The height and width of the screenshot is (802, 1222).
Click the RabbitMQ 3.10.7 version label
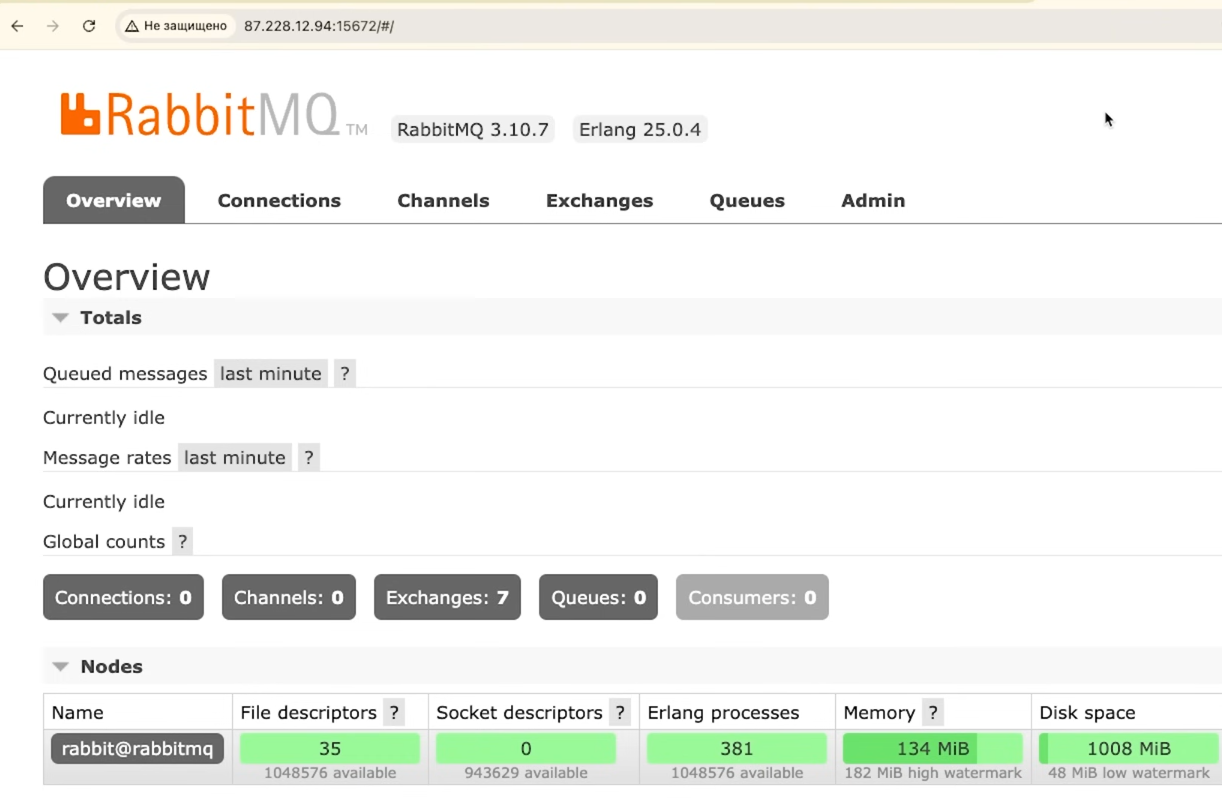point(473,129)
